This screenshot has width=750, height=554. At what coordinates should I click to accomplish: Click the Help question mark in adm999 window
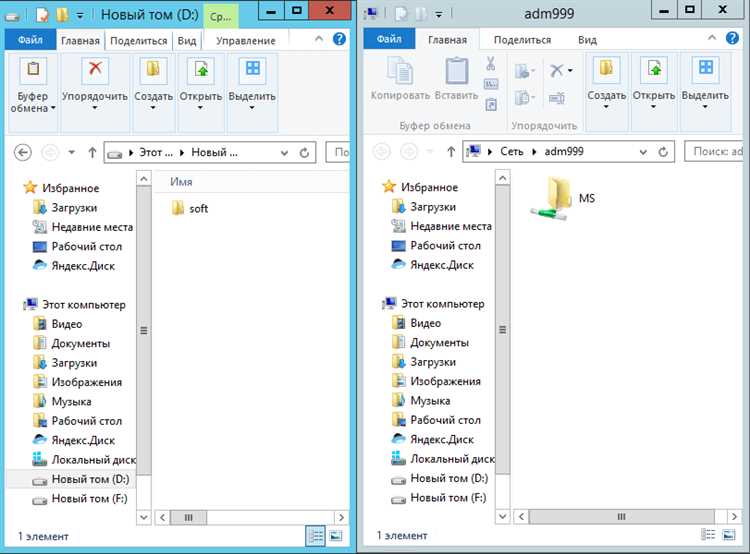732,38
